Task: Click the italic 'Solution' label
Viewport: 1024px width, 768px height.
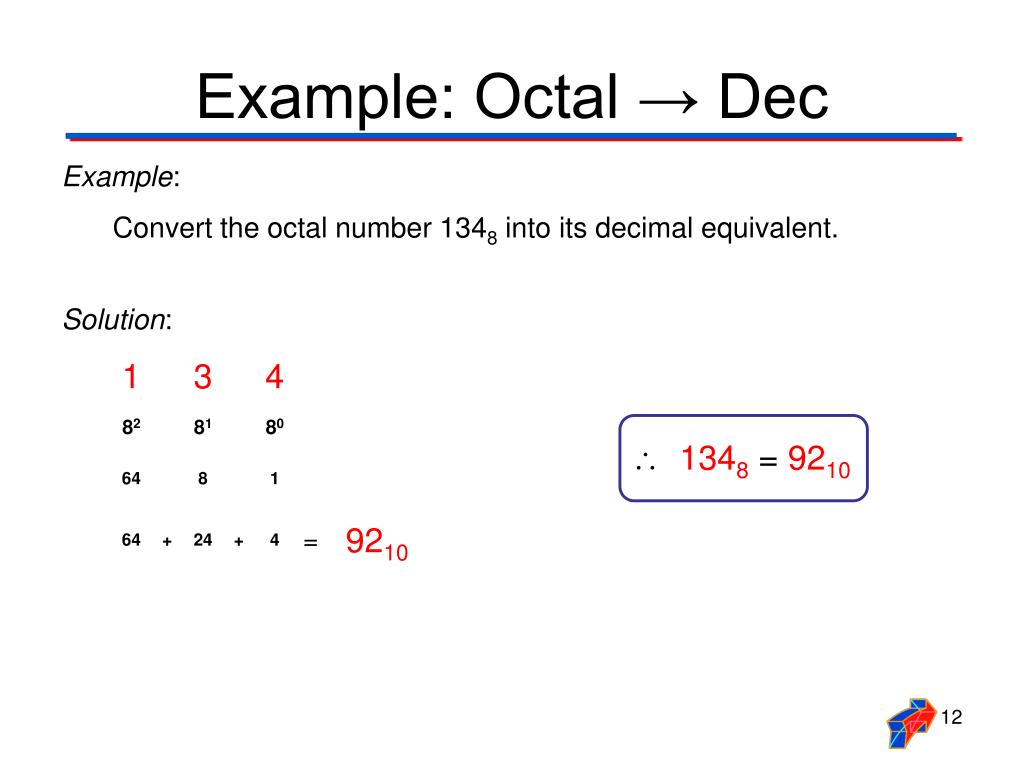Action: (114, 320)
